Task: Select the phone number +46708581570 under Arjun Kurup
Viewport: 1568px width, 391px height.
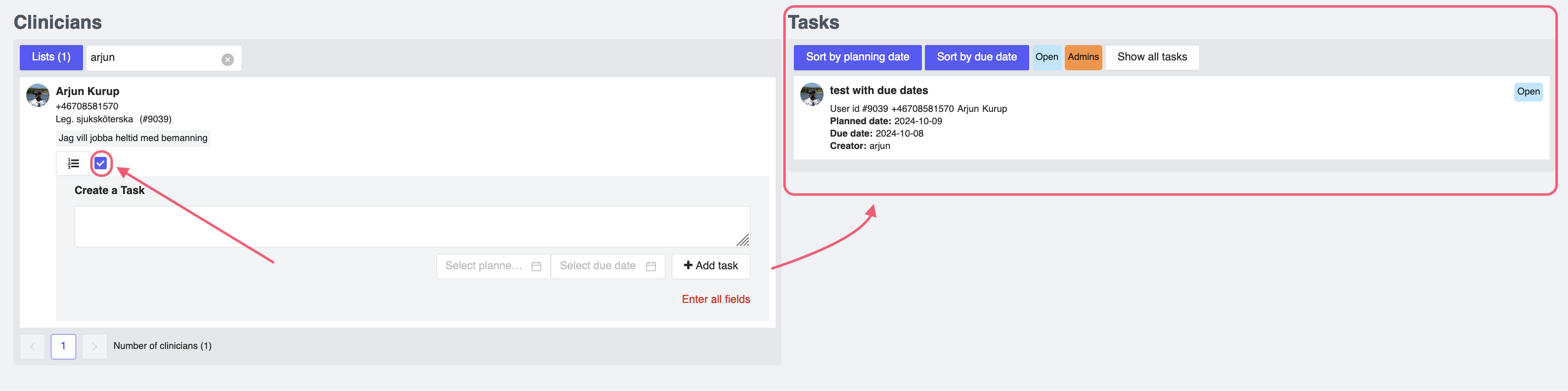Action: click(x=87, y=106)
